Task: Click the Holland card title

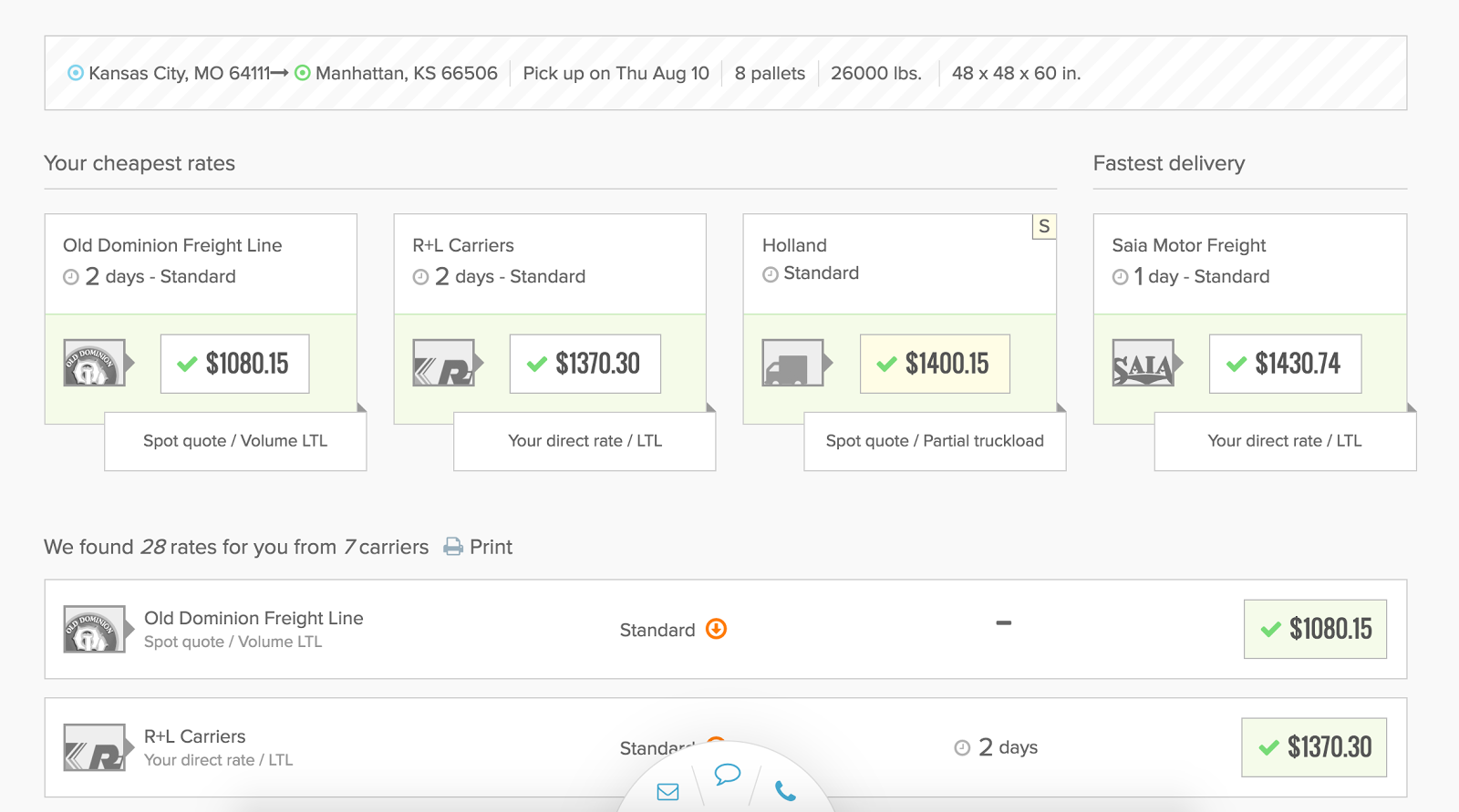Action: coord(794,245)
